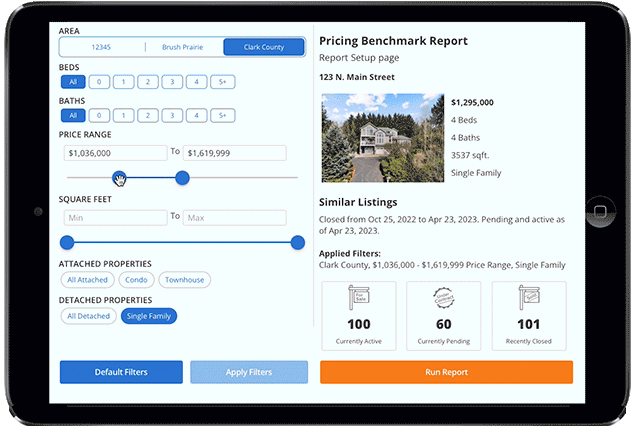Image resolution: width=635 pixels, height=426 pixels.
Task: Toggle the Condo property filter
Action: pyautogui.click(x=137, y=280)
